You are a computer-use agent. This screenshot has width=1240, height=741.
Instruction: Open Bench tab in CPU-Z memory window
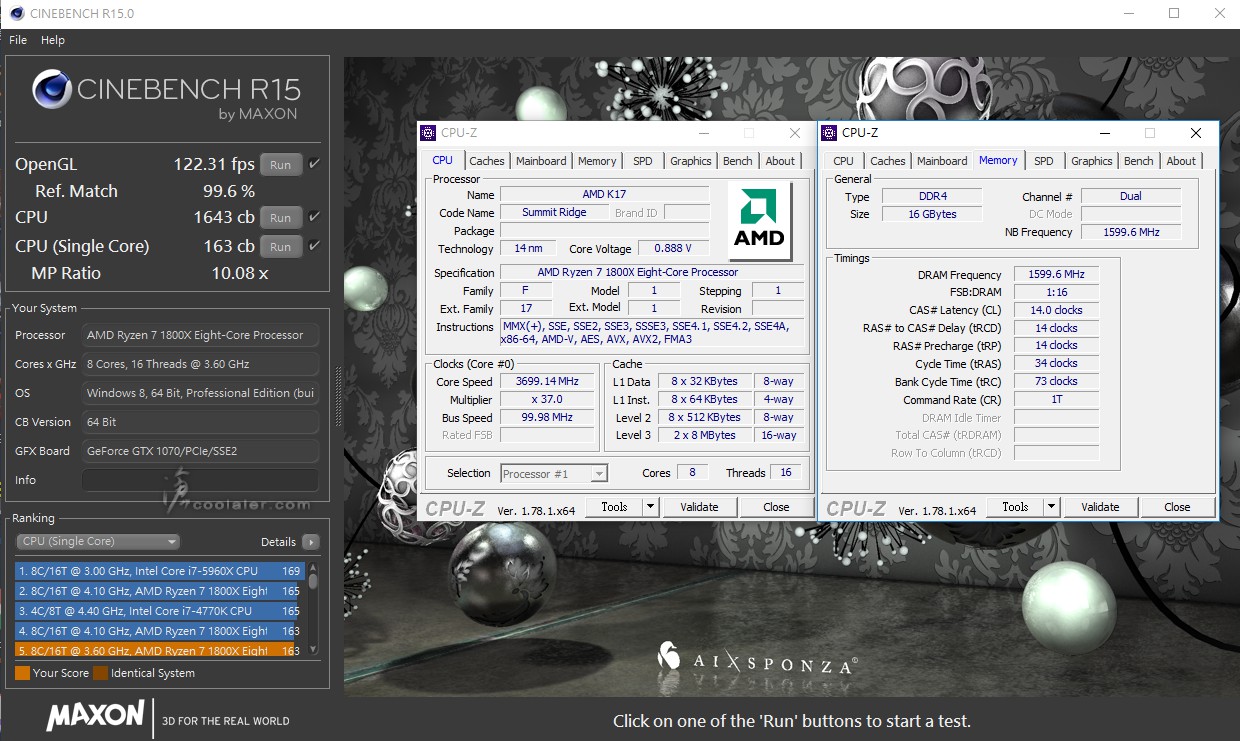pyautogui.click(x=1139, y=161)
